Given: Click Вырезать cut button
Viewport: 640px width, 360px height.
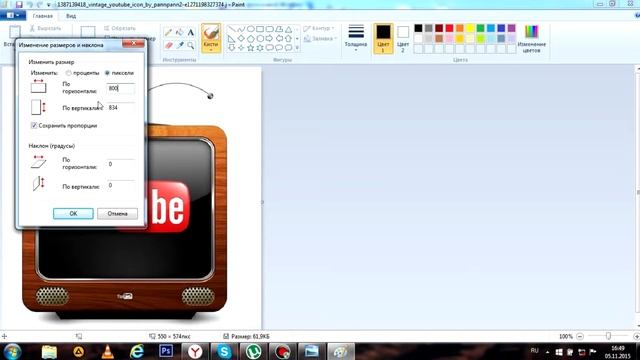Looking at the screenshot, I should click(45, 28).
